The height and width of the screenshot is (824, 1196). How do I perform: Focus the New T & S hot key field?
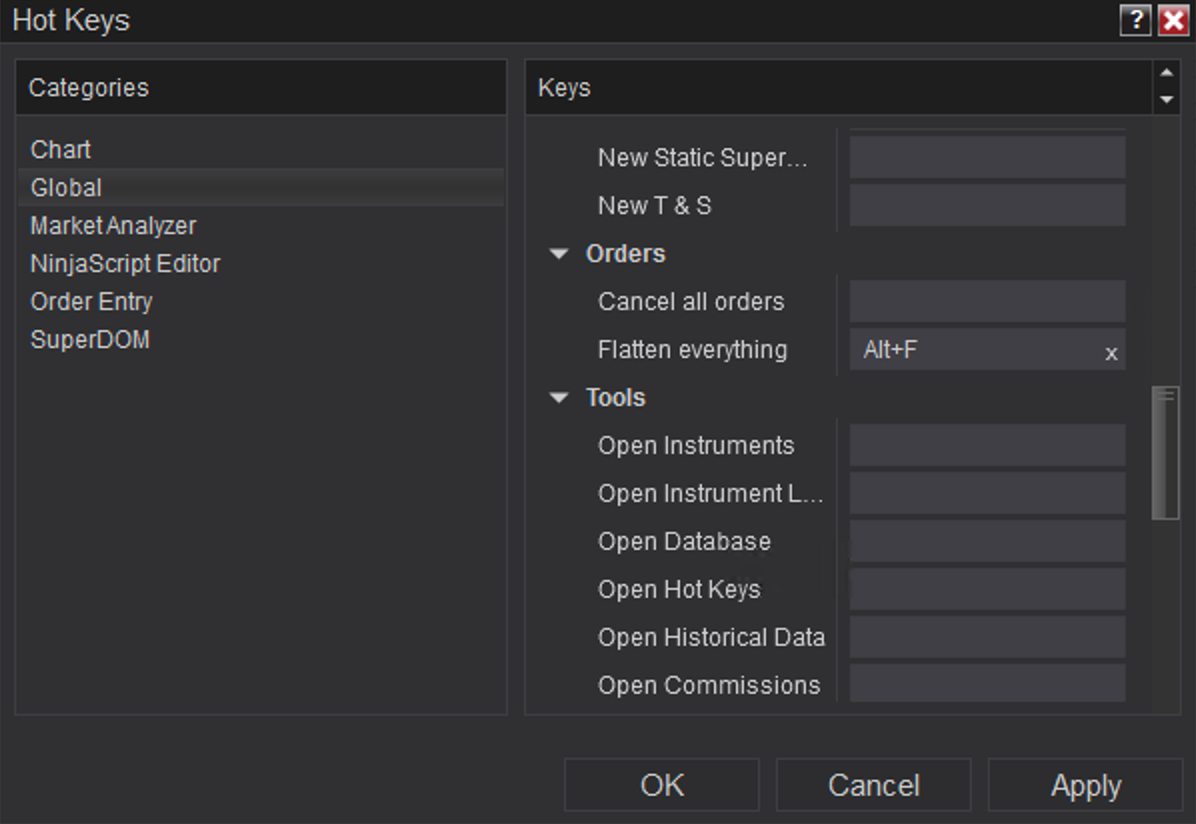click(x=987, y=205)
